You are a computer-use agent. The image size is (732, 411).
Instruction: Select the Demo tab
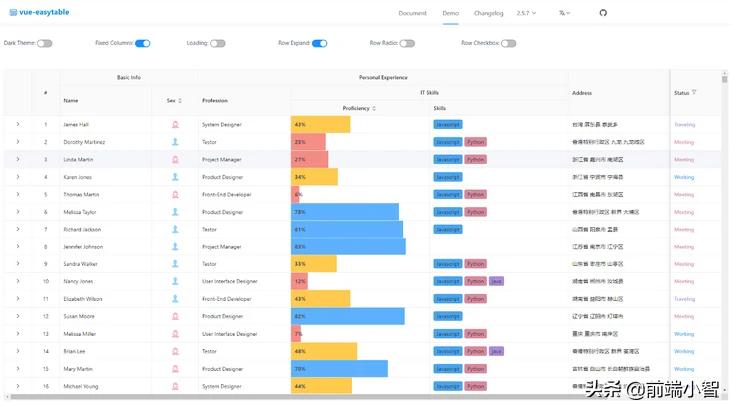click(x=450, y=13)
